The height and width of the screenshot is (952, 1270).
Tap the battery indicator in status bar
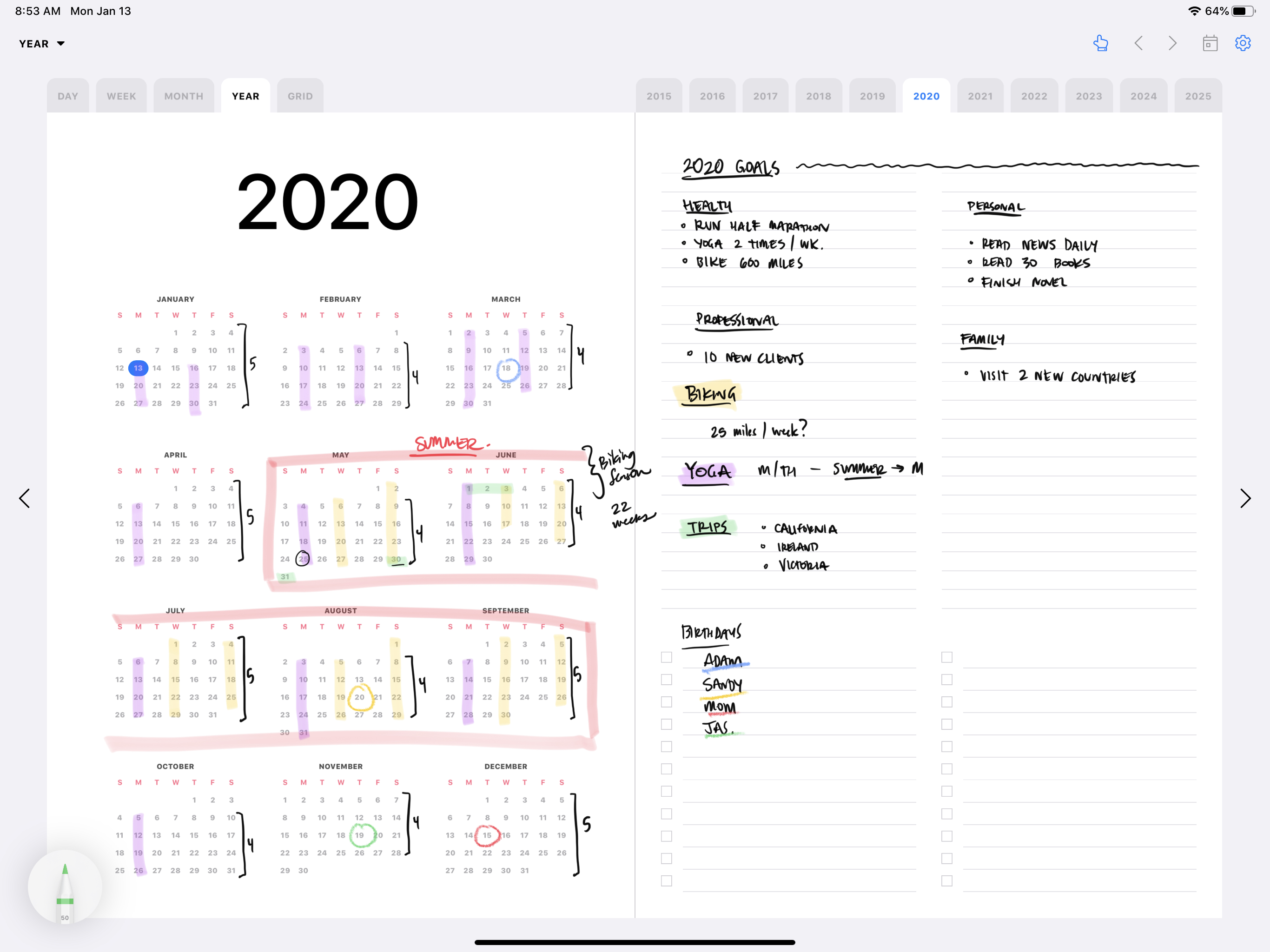pyautogui.click(x=1243, y=11)
